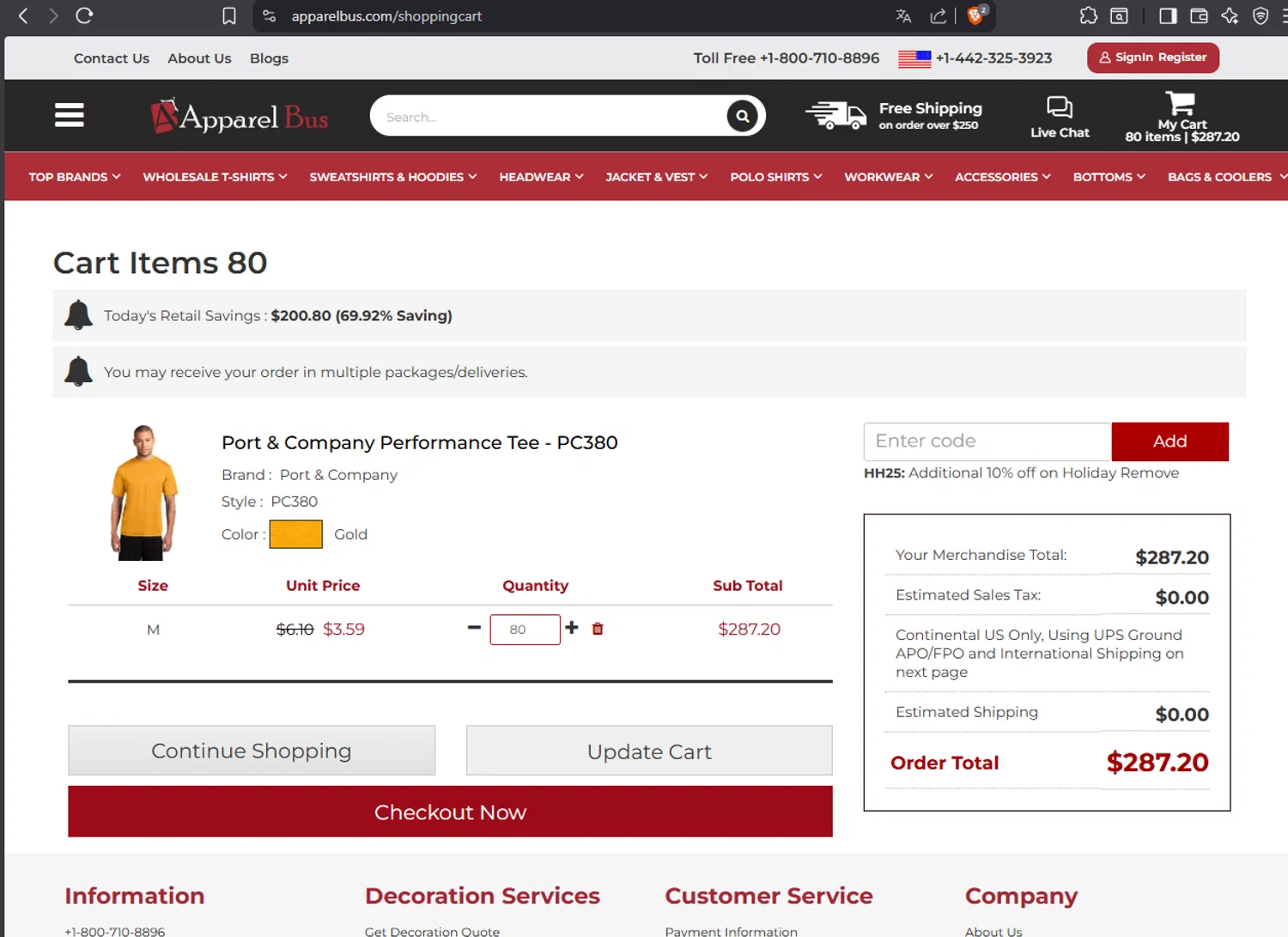Open Sweatshirts & Hoodies dropdown
This screenshot has height=937, width=1288.
coord(393,177)
